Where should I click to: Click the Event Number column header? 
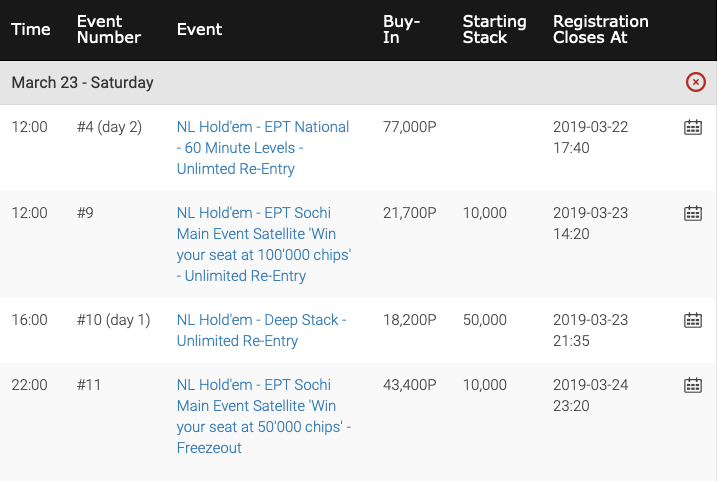[x=109, y=29]
